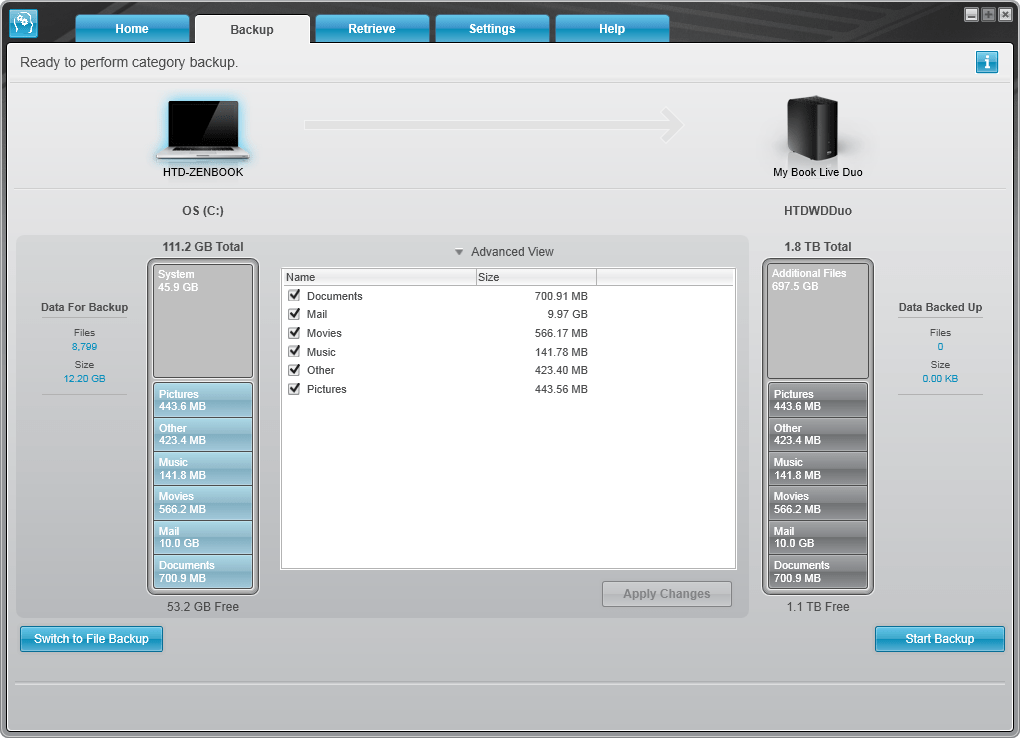Click the HTDWDDuo share label

click(x=818, y=211)
